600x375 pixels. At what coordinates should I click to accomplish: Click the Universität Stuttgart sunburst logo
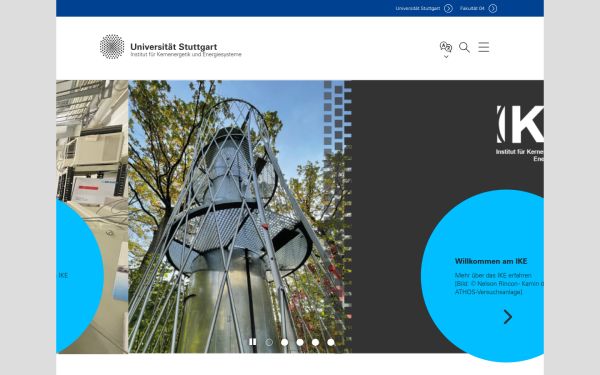112,47
